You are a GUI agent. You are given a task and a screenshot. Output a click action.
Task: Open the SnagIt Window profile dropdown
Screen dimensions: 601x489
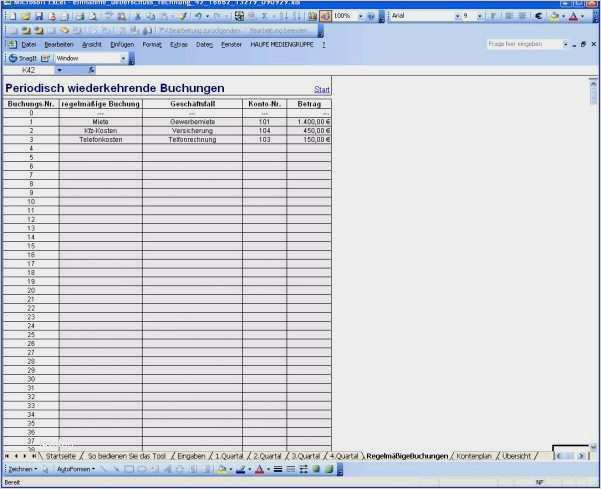[123, 58]
